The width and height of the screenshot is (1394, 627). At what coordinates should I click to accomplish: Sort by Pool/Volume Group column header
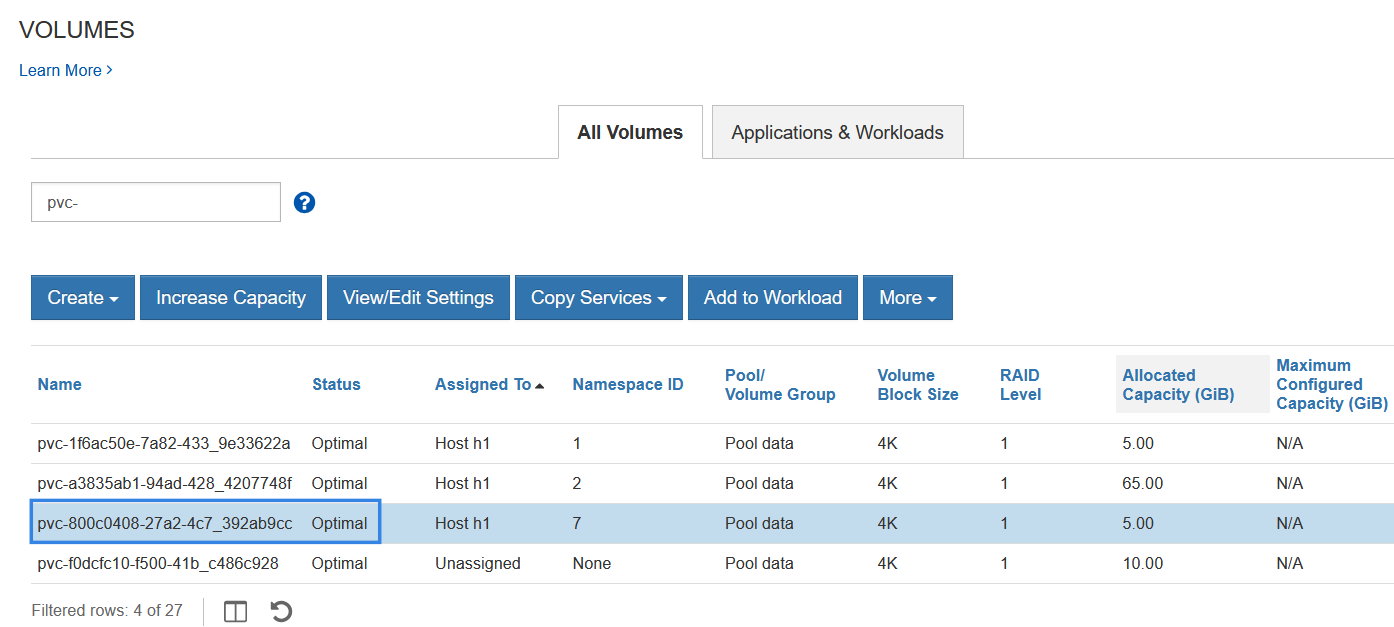click(x=780, y=385)
